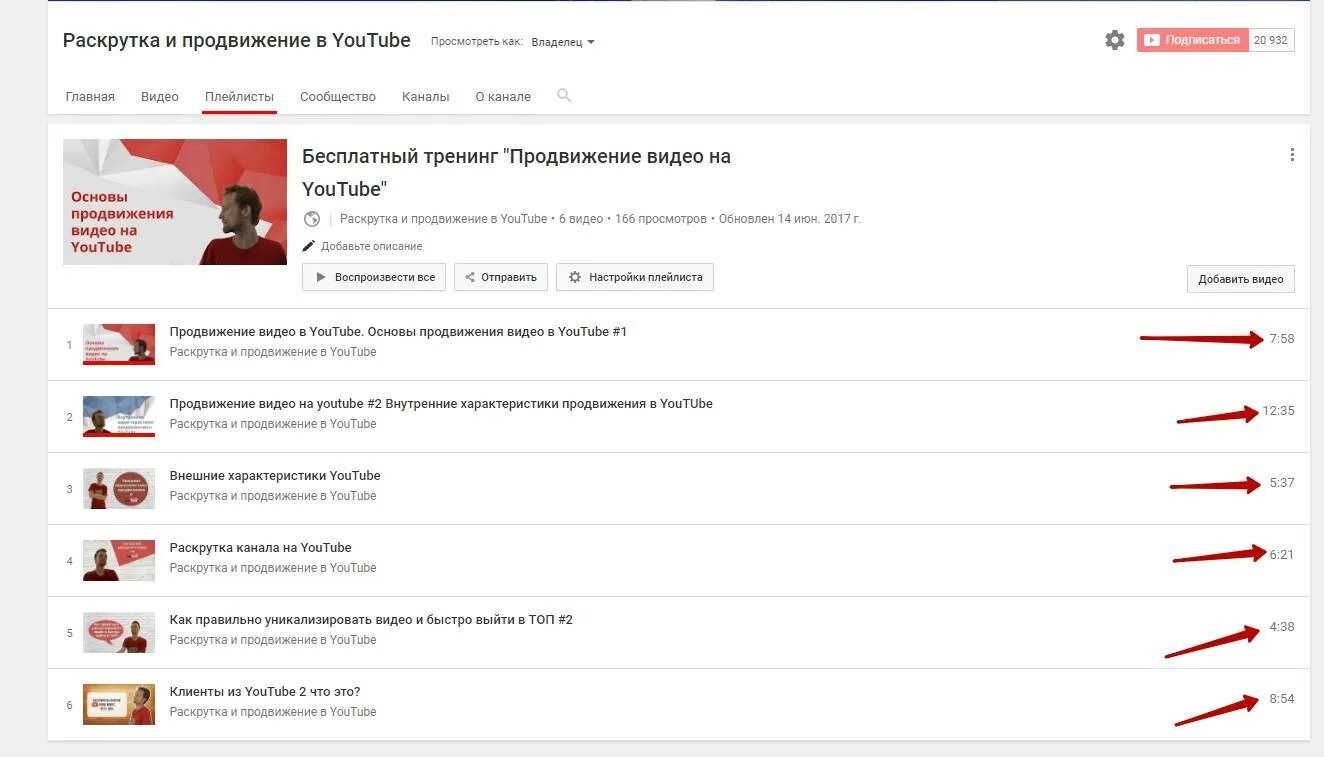Image resolution: width=1324 pixels, height=757 pixels.
Task: Click the channel search magnifier icon
Action: click(x=564, y=96)
